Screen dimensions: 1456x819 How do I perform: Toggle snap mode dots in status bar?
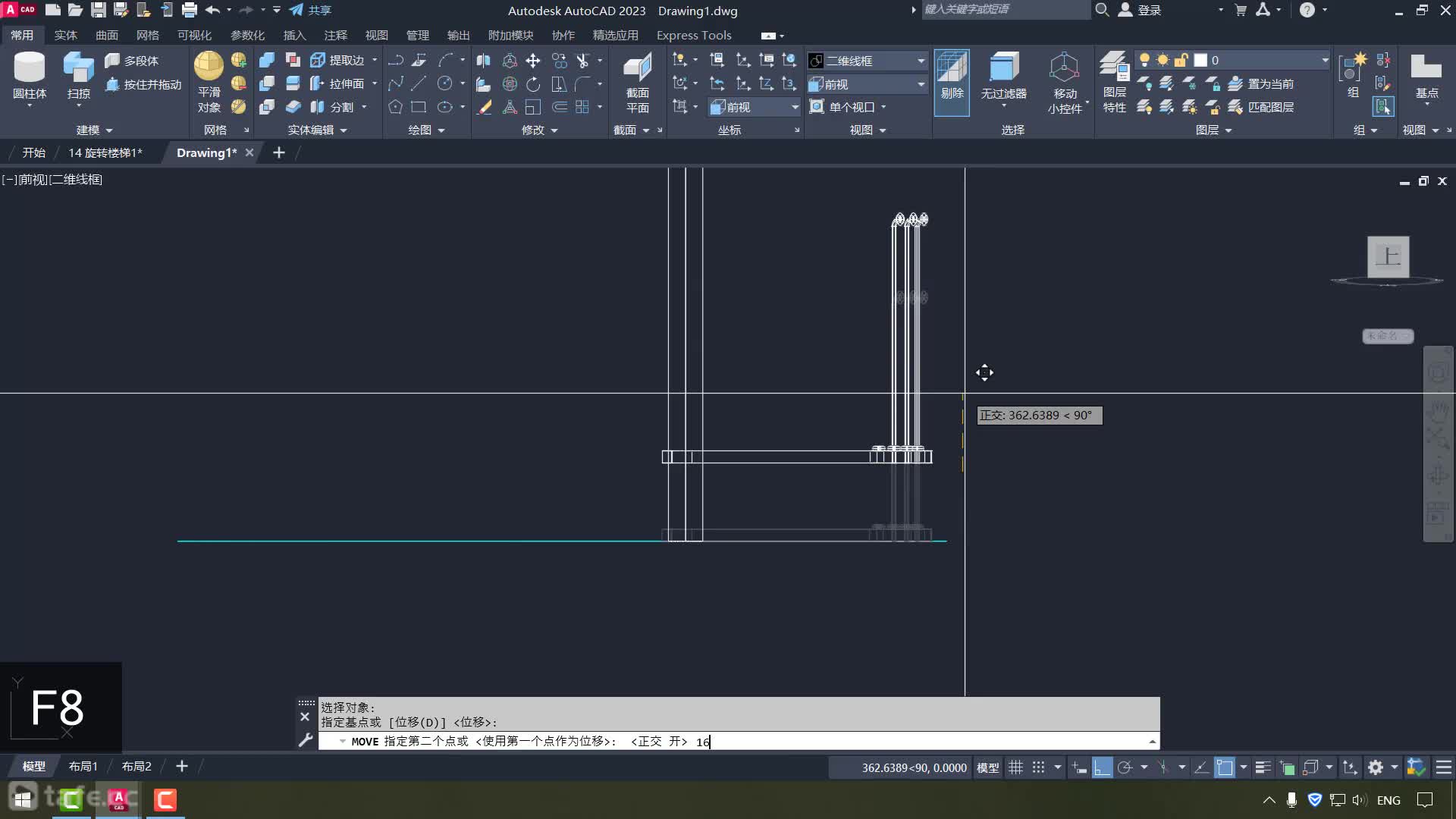pos(1039,767)
